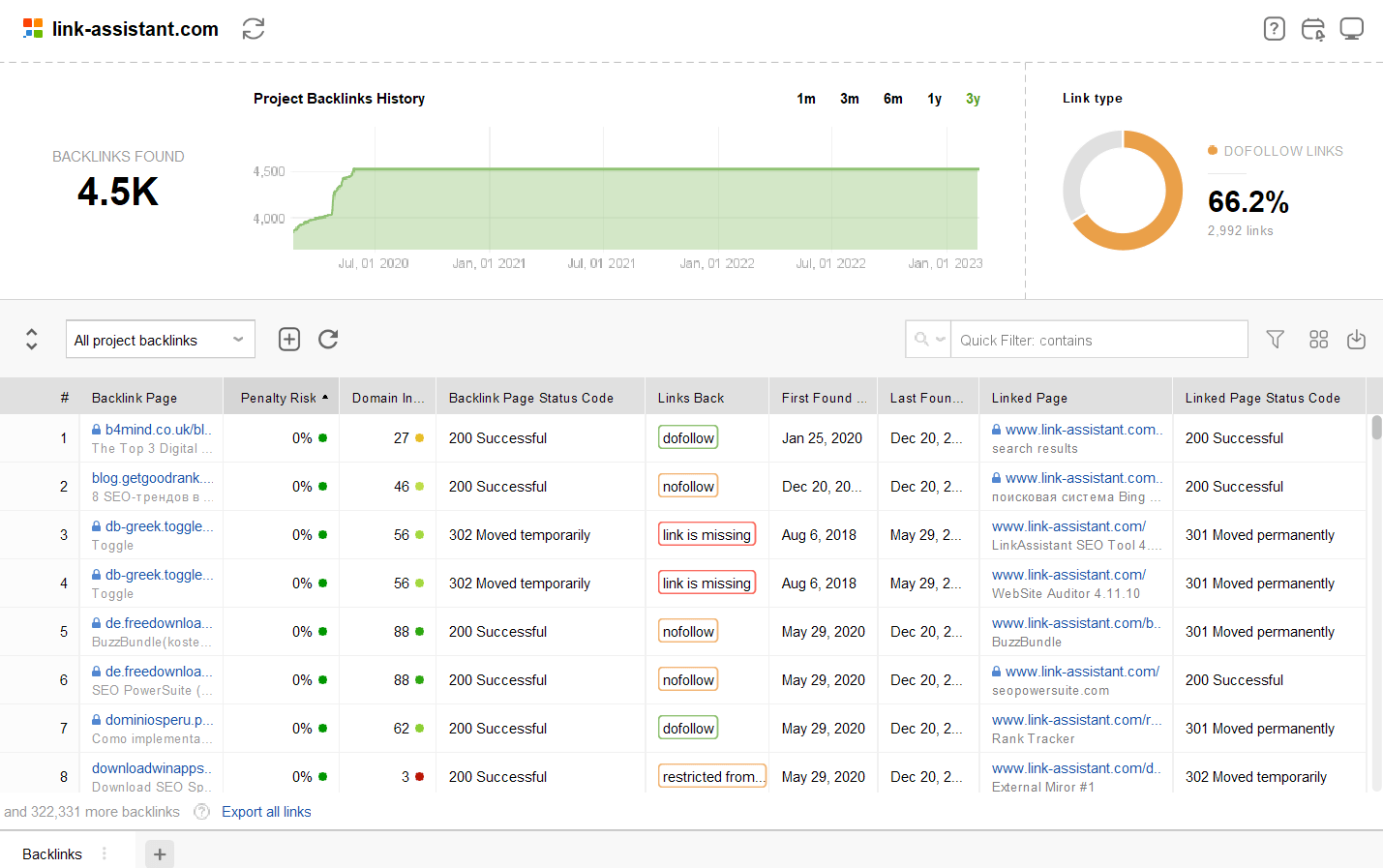Select the 6m history range

[893, 99]
